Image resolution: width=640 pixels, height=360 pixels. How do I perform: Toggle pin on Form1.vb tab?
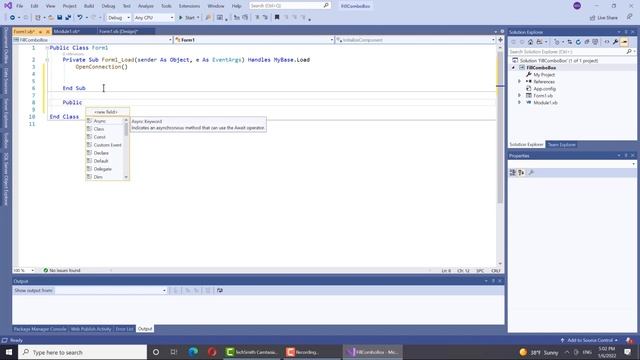pyautogui.click(x=40, y=31)
